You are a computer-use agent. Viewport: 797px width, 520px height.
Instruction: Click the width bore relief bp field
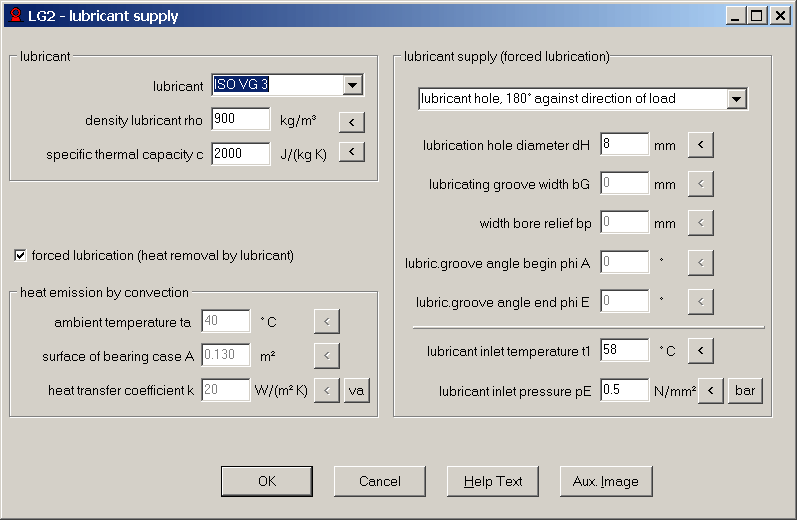point(624,222)
